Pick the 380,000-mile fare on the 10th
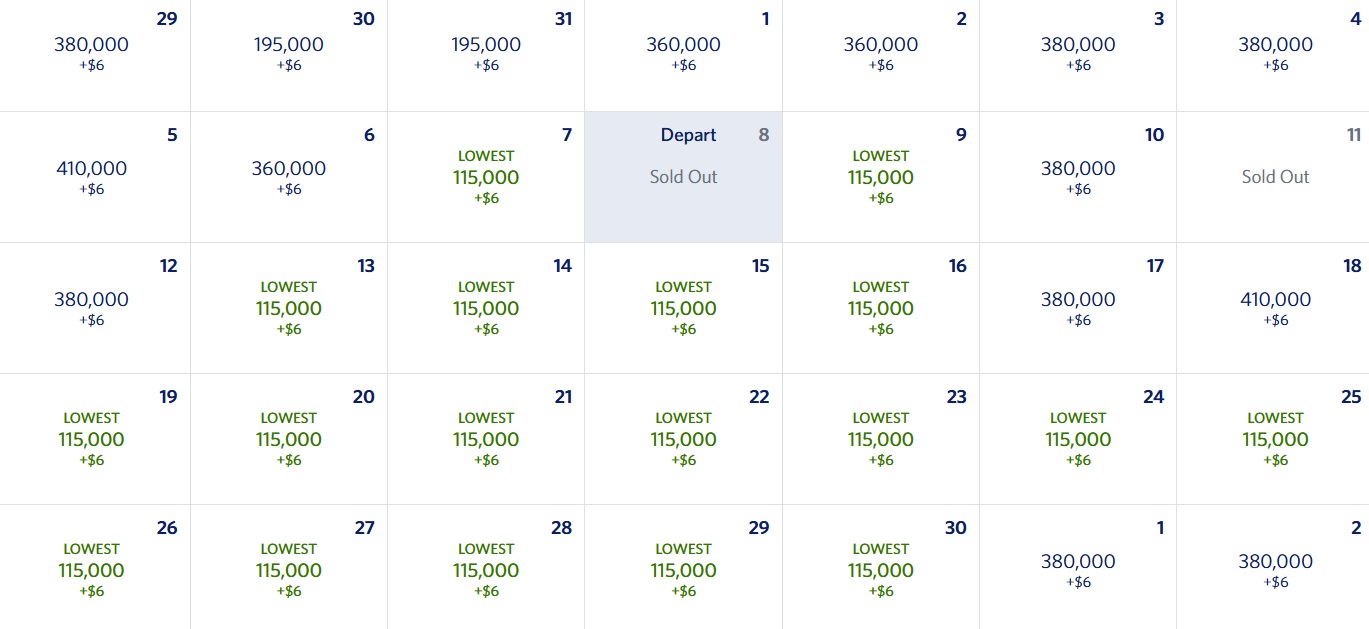Viewport: 1369px width, 629px height. (x=1077, y=176)
